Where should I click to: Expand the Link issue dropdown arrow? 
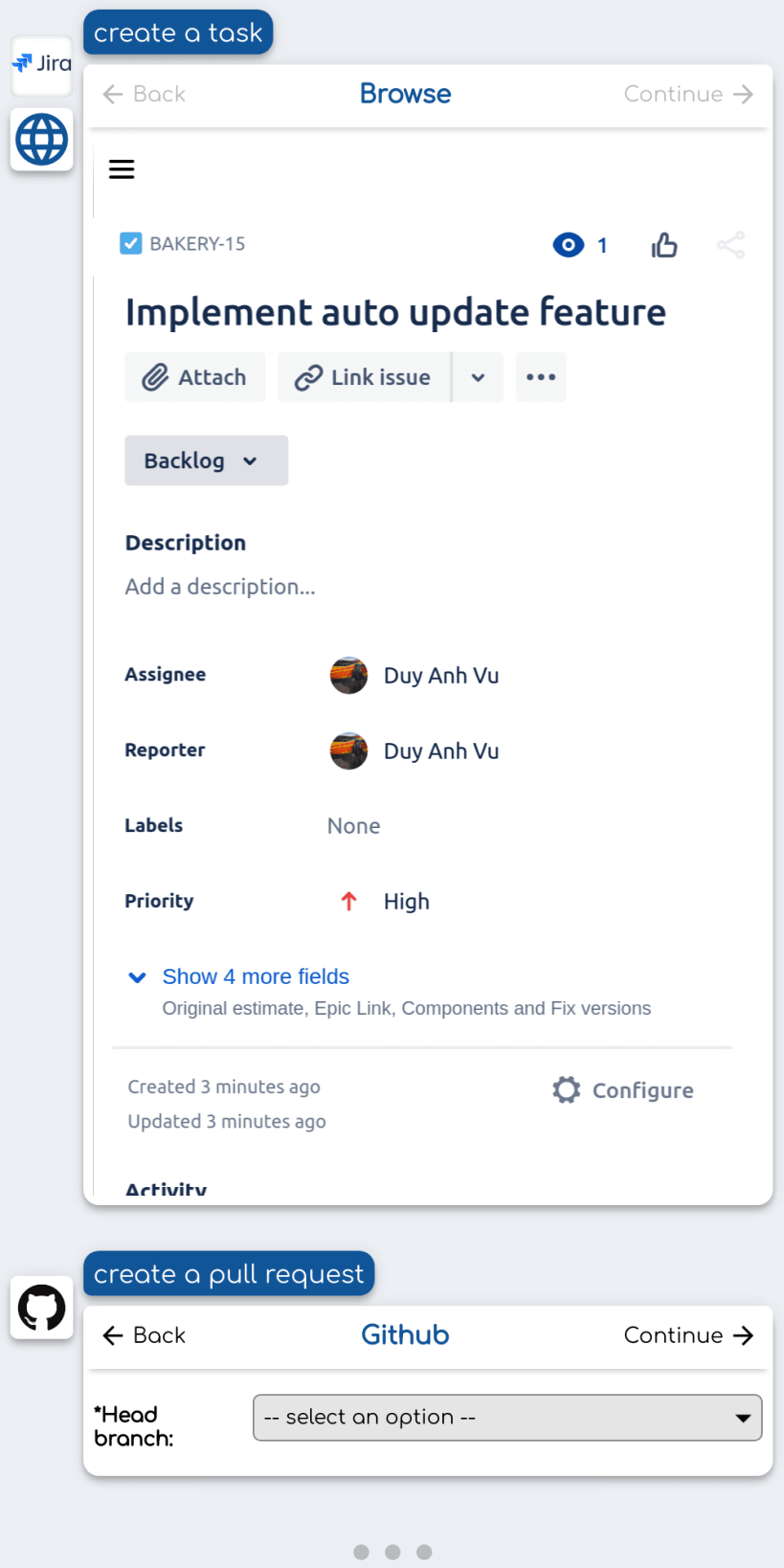coord(478,377)
